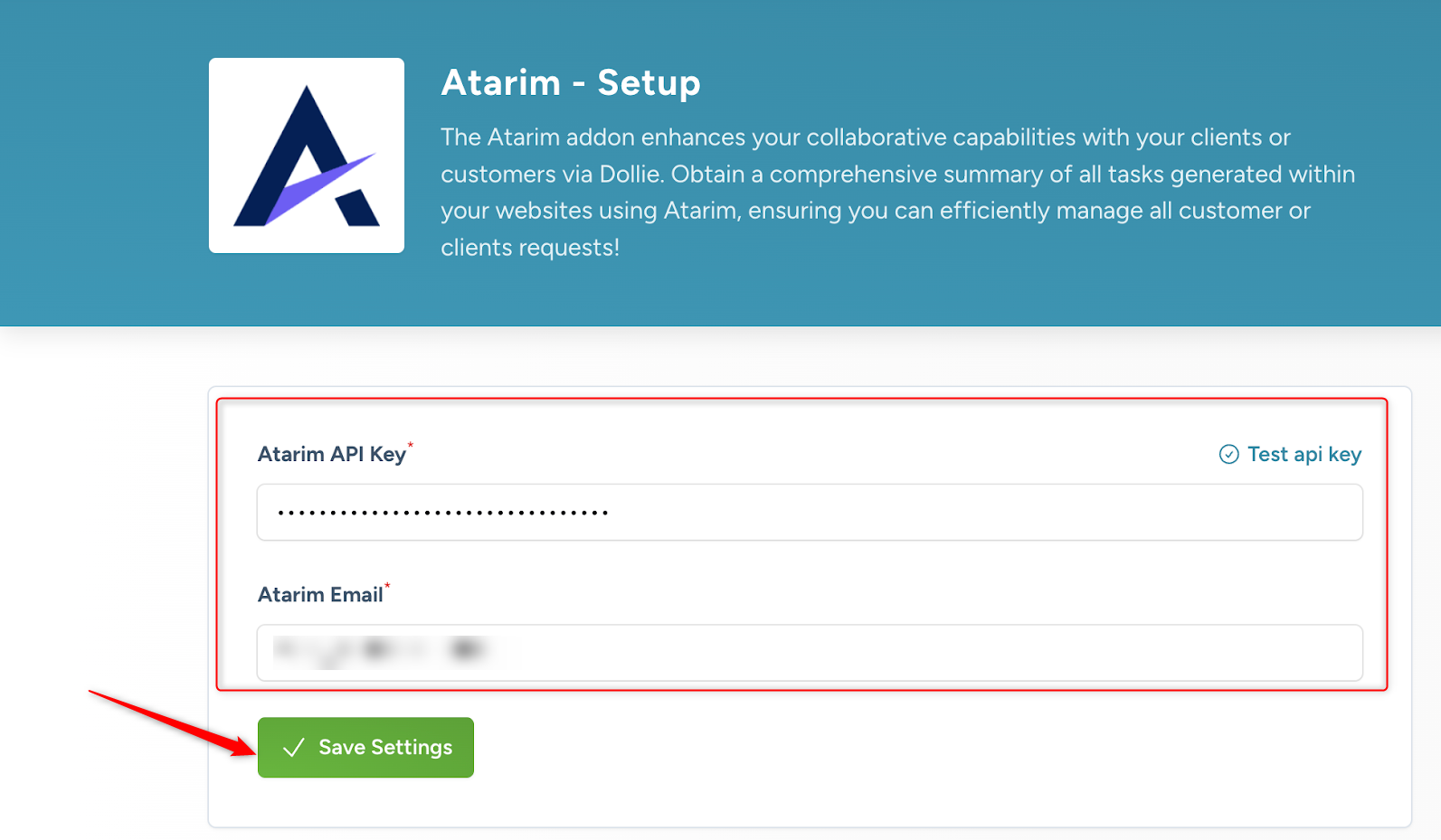Screen dimensions: 1441x840
Task: Select the "Atarim API Key" field label
Action: (x=331, y=455)
